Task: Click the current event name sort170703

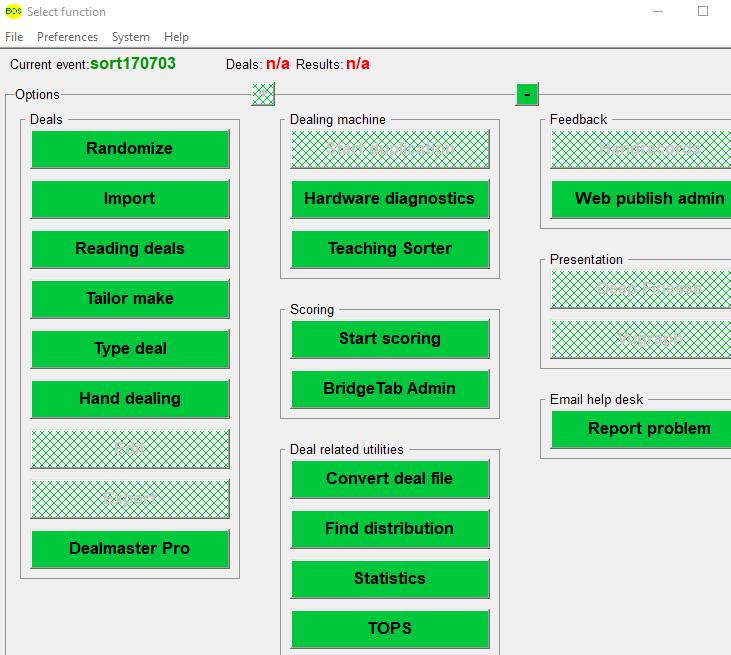Action: (133, 63)
